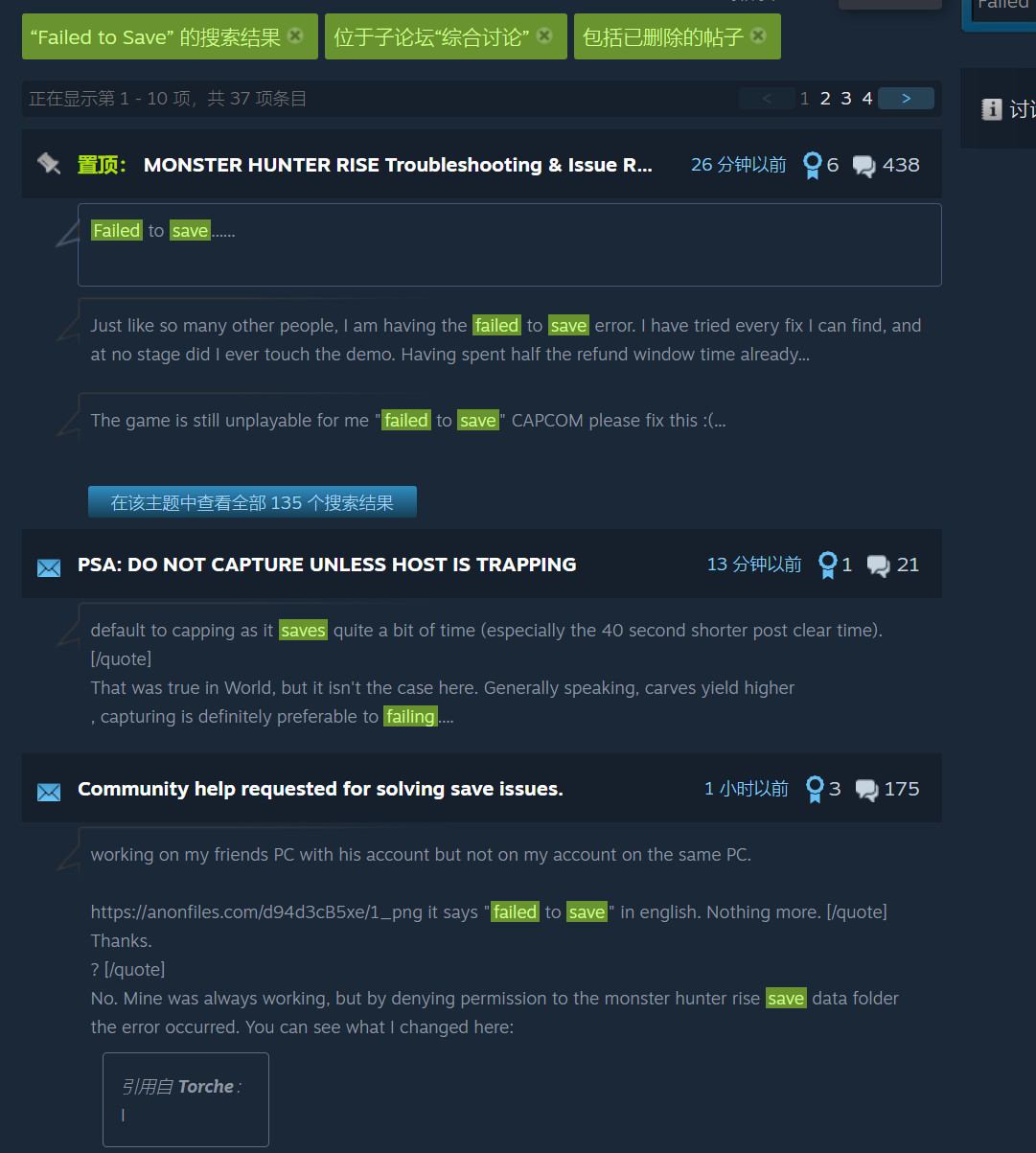The width and height of the screenshot is (1036, 1153).
Task: Click the envelope icon for PSA thread
Action: 49,567
